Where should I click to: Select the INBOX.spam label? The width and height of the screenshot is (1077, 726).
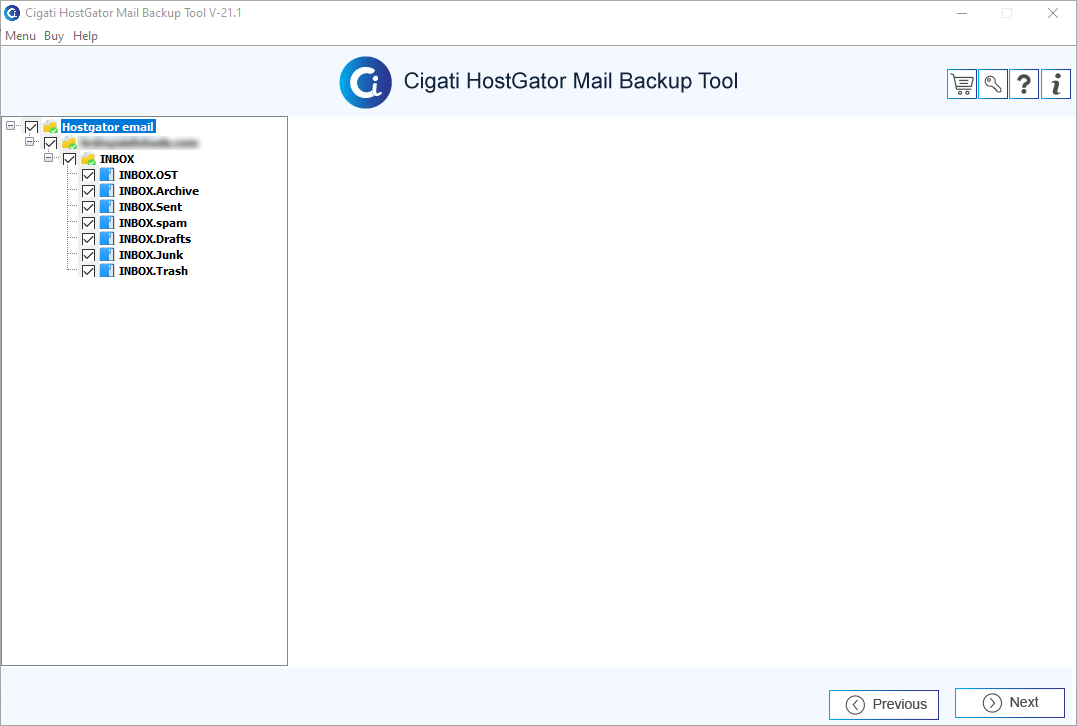[152, 223]
